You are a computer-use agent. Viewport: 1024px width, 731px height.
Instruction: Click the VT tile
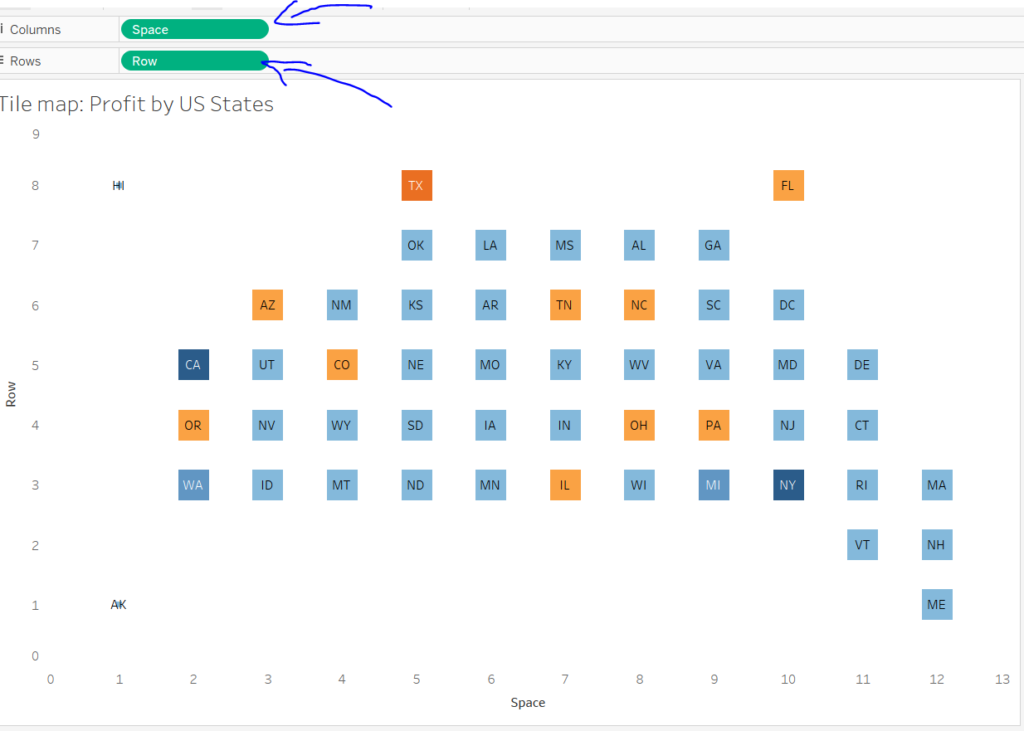coord(862,545)
